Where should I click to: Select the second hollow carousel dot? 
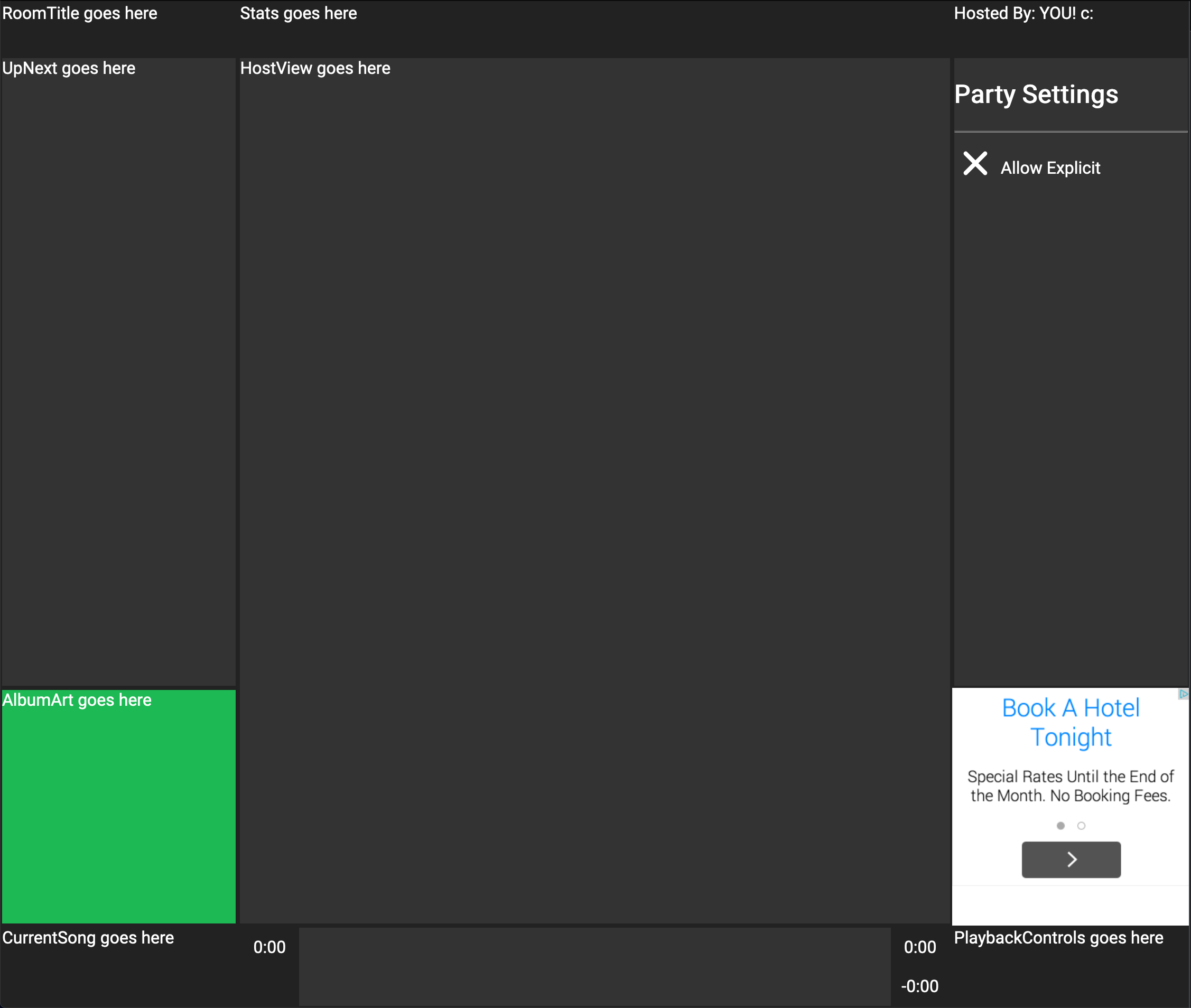point(1081,826)
